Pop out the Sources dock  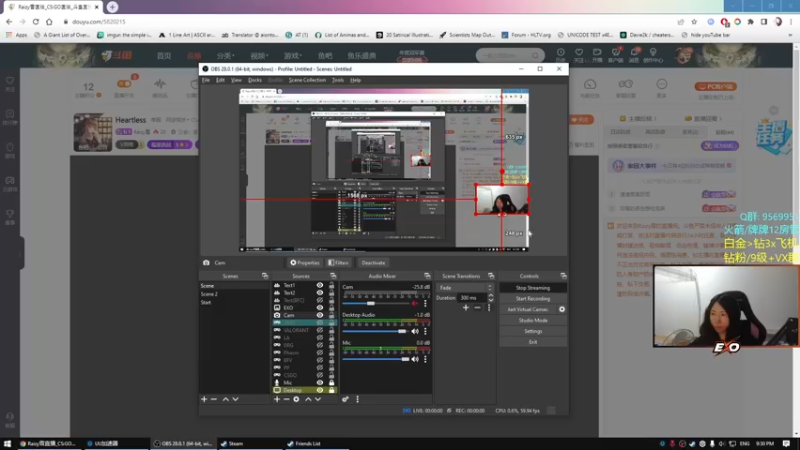pyautogui.click(x=333, y=276)
